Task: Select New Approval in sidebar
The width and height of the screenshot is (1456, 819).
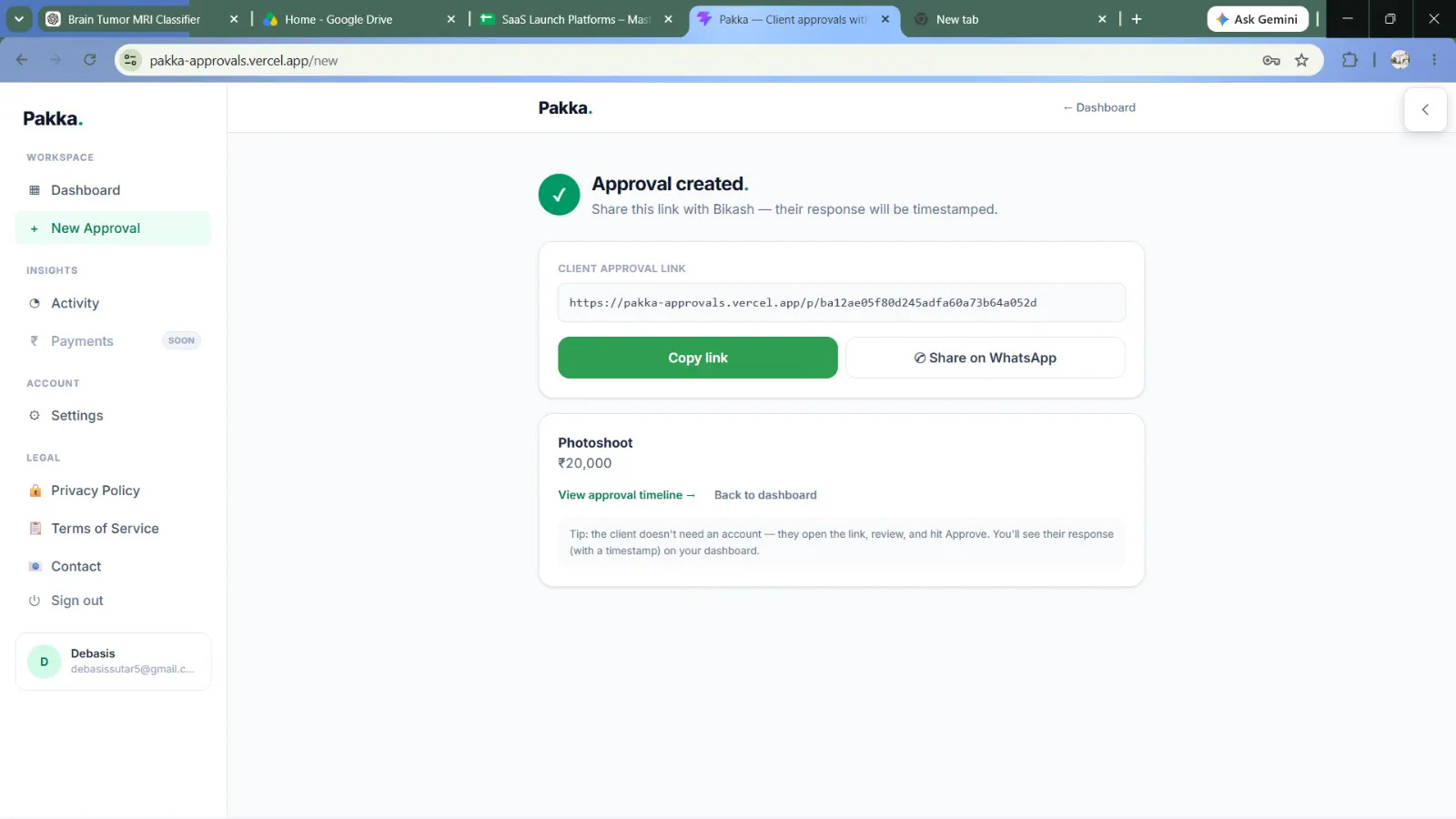Action: coord(113,228)
